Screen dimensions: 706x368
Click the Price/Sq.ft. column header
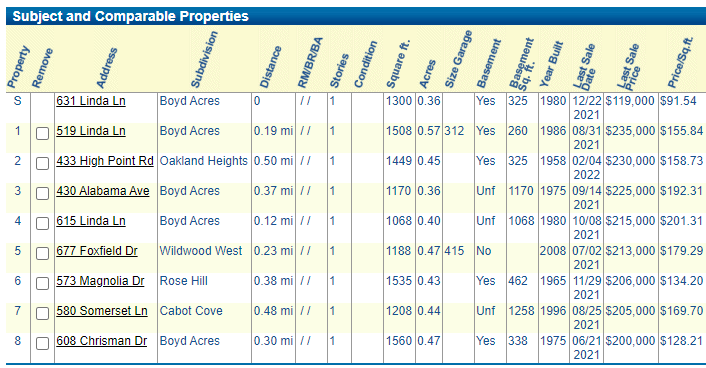(x=680, y=62)
